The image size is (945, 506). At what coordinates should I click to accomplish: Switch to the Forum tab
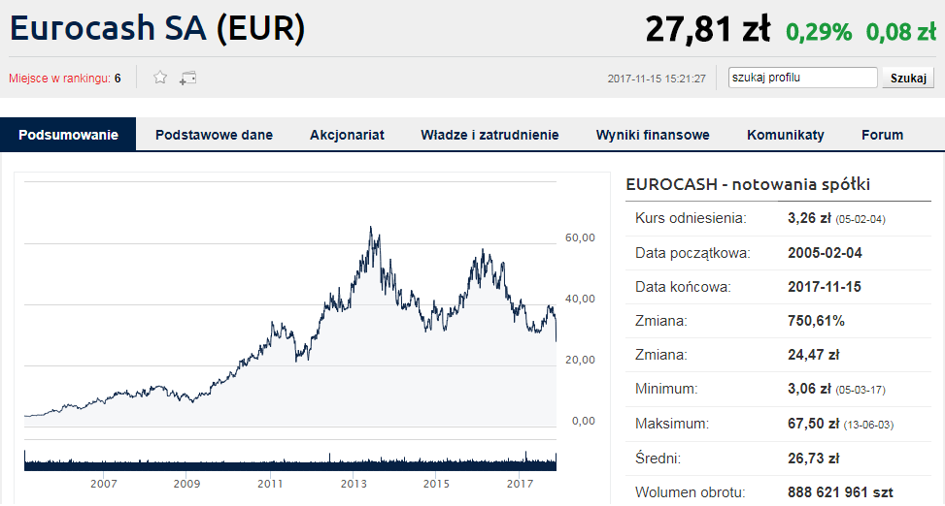click(x=882, y=135)
